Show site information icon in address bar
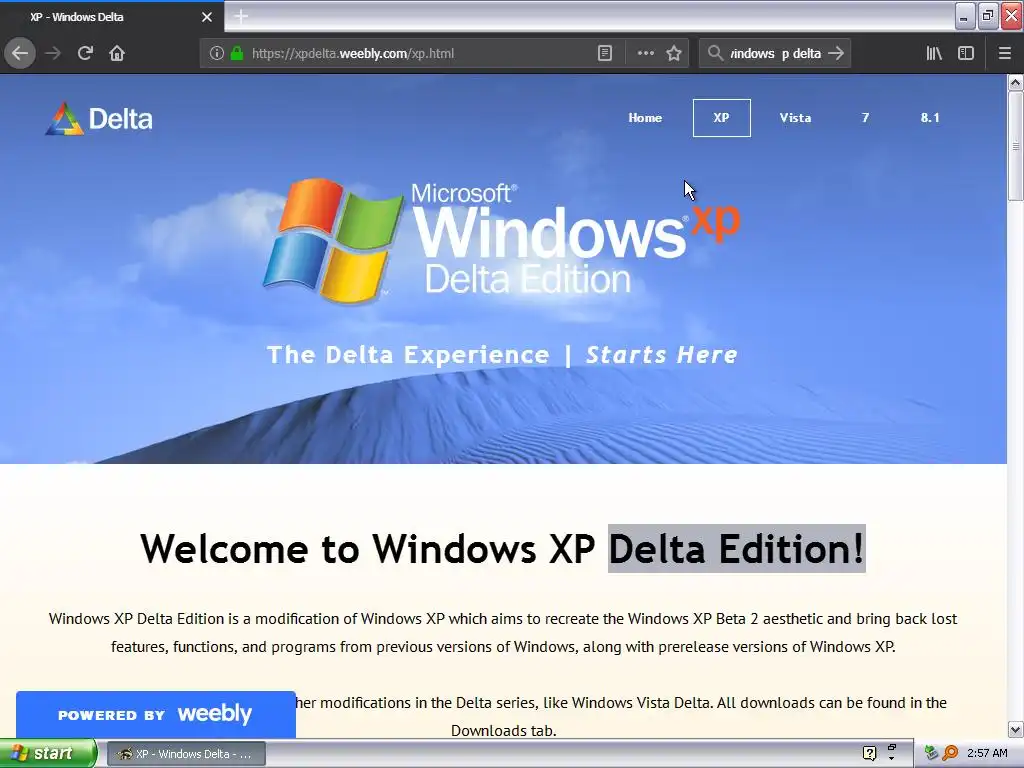1024x768 pixels. coord(216,53)
